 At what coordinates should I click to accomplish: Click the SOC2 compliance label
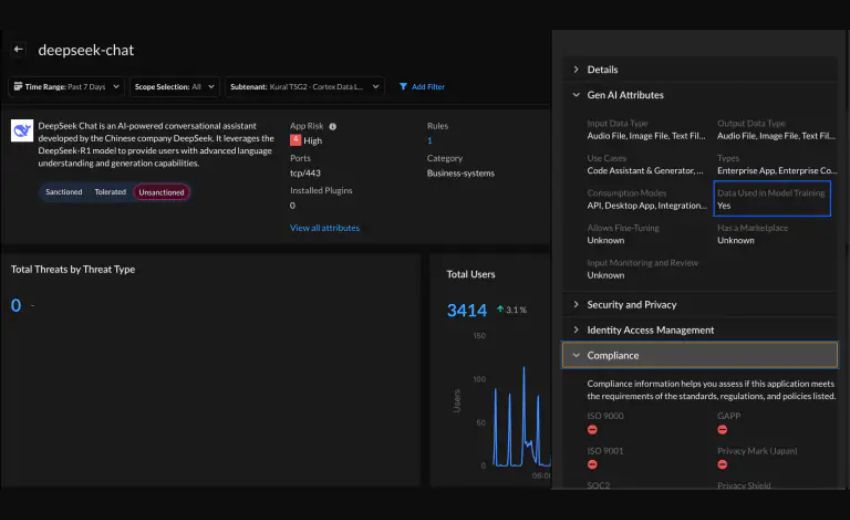coord(598,485)
